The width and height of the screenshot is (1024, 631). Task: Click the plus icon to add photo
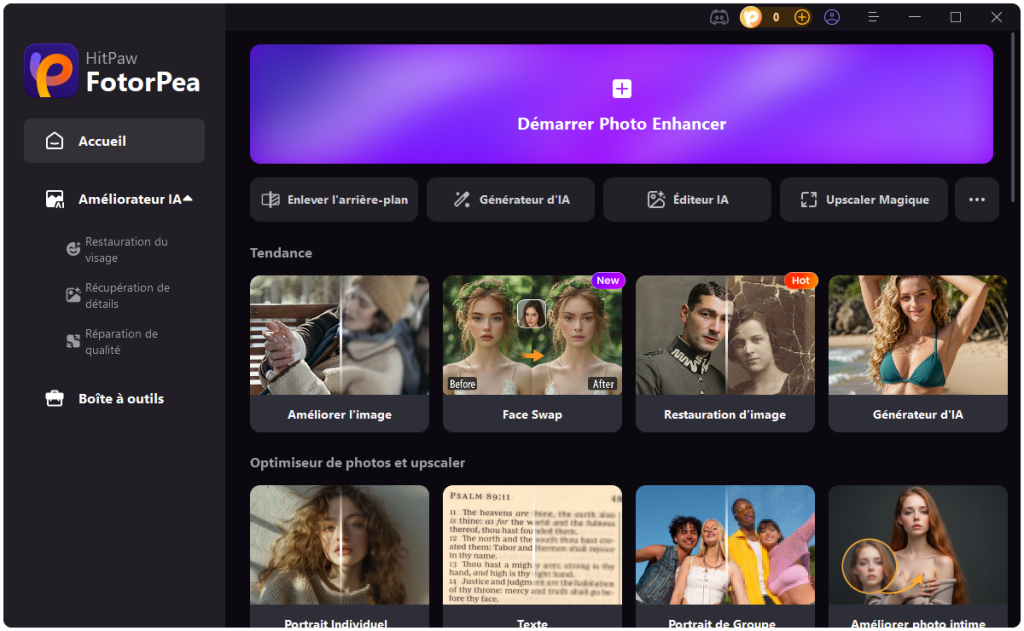pyautogui.click(x=621, y=89)
